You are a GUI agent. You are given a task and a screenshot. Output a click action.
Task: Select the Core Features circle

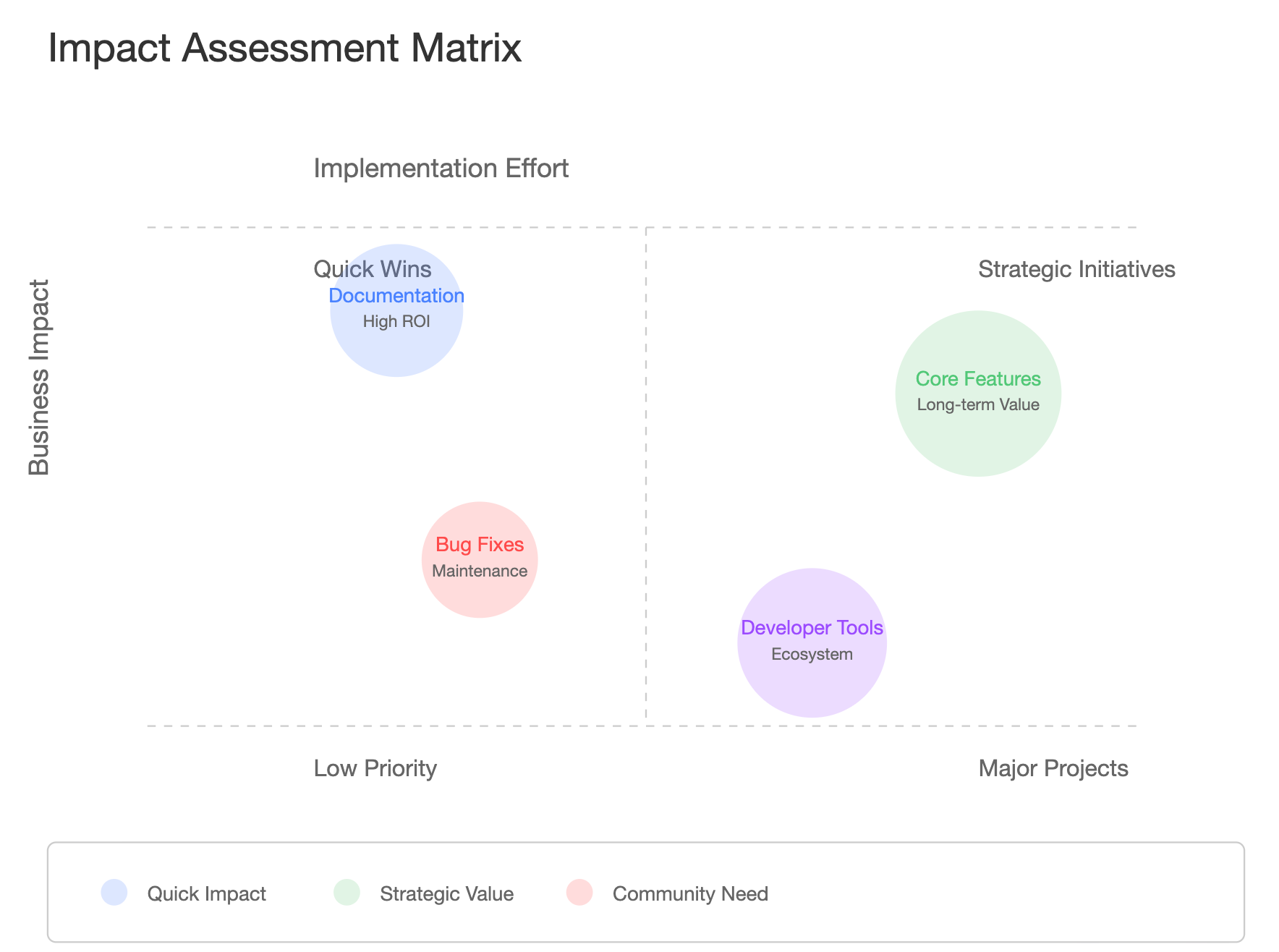(x=978, y=394)
